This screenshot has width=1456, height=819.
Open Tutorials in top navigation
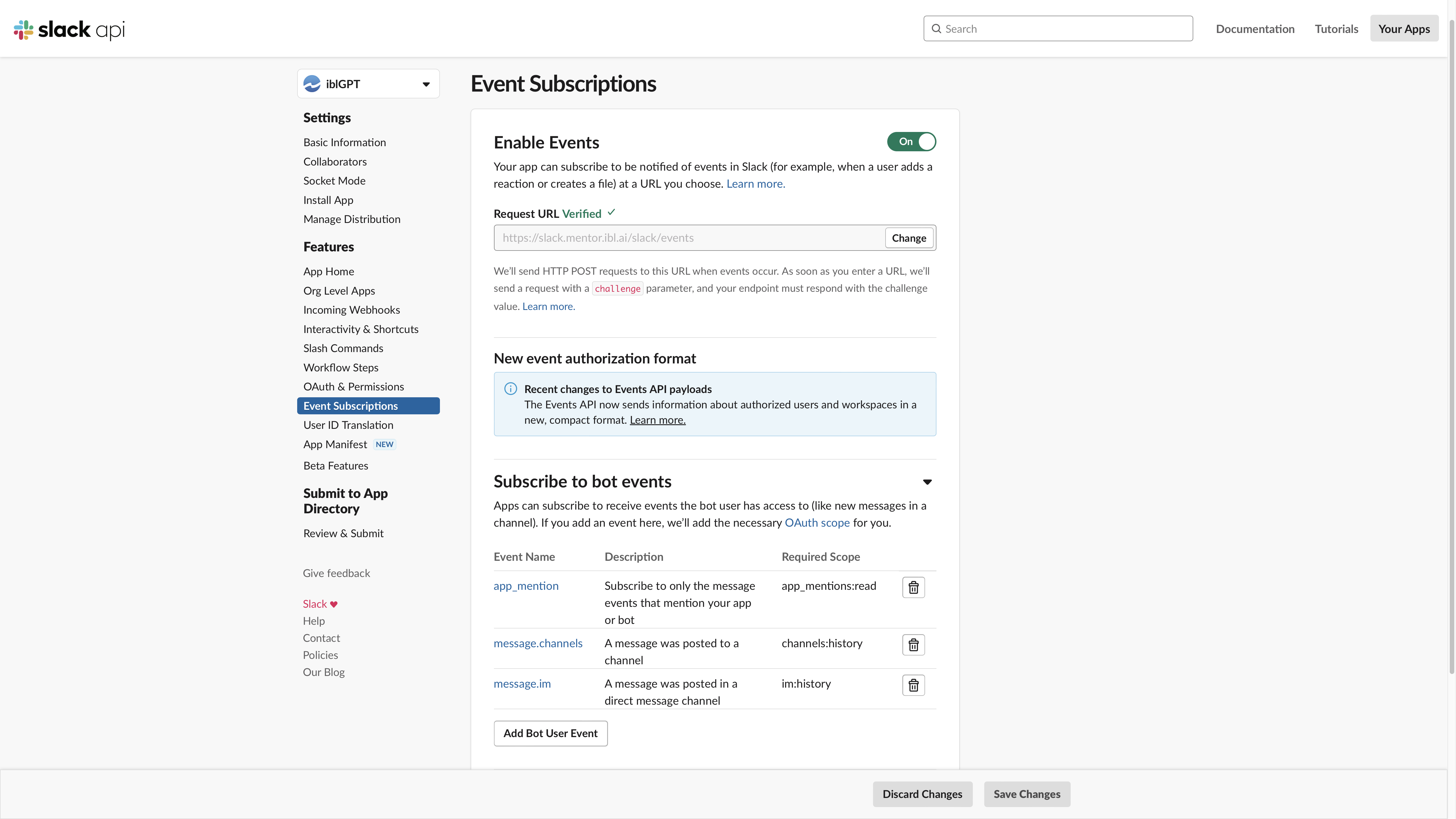point(1336,29)
